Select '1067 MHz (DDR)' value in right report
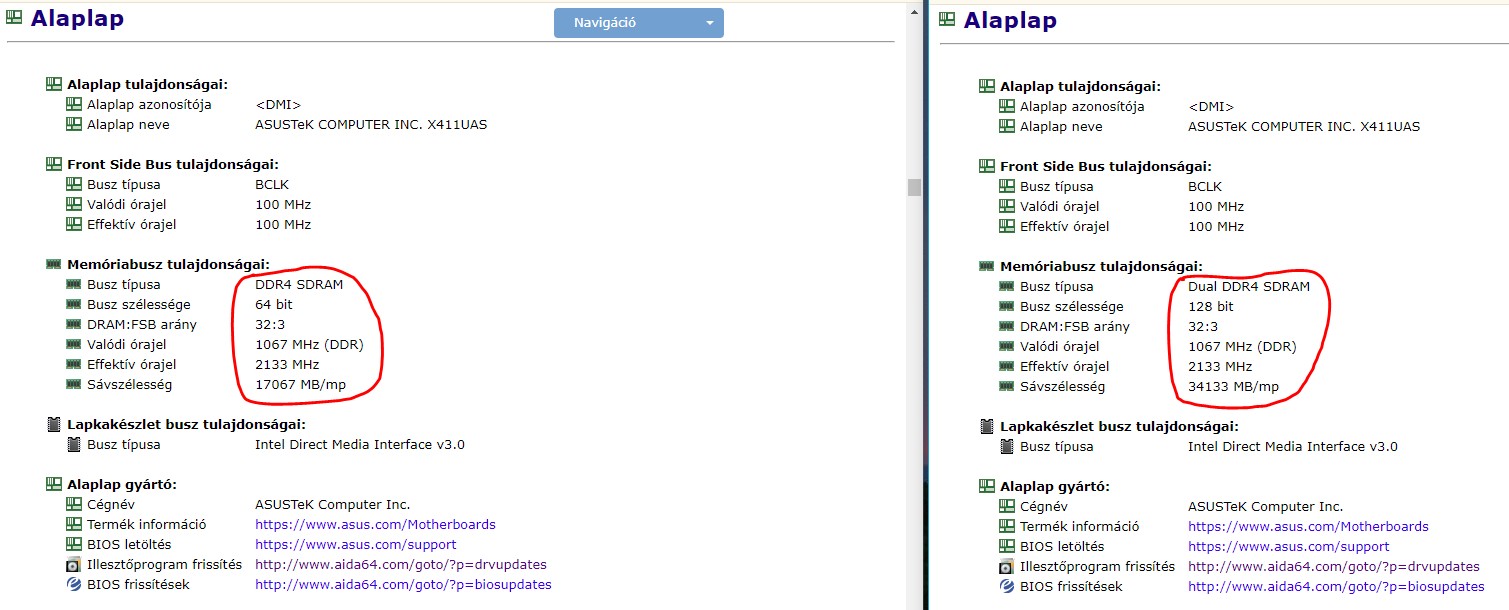This screenshot has width=1509, height=610. pyautogui.click(x=1242, y=346)
